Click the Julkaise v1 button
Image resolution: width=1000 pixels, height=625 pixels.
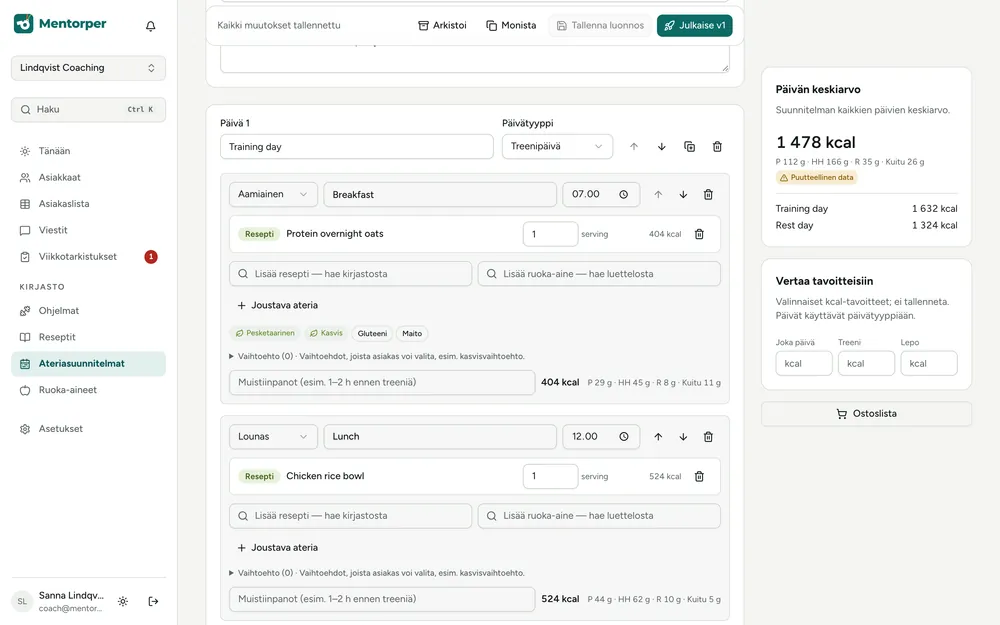click(x=695, y=26)
